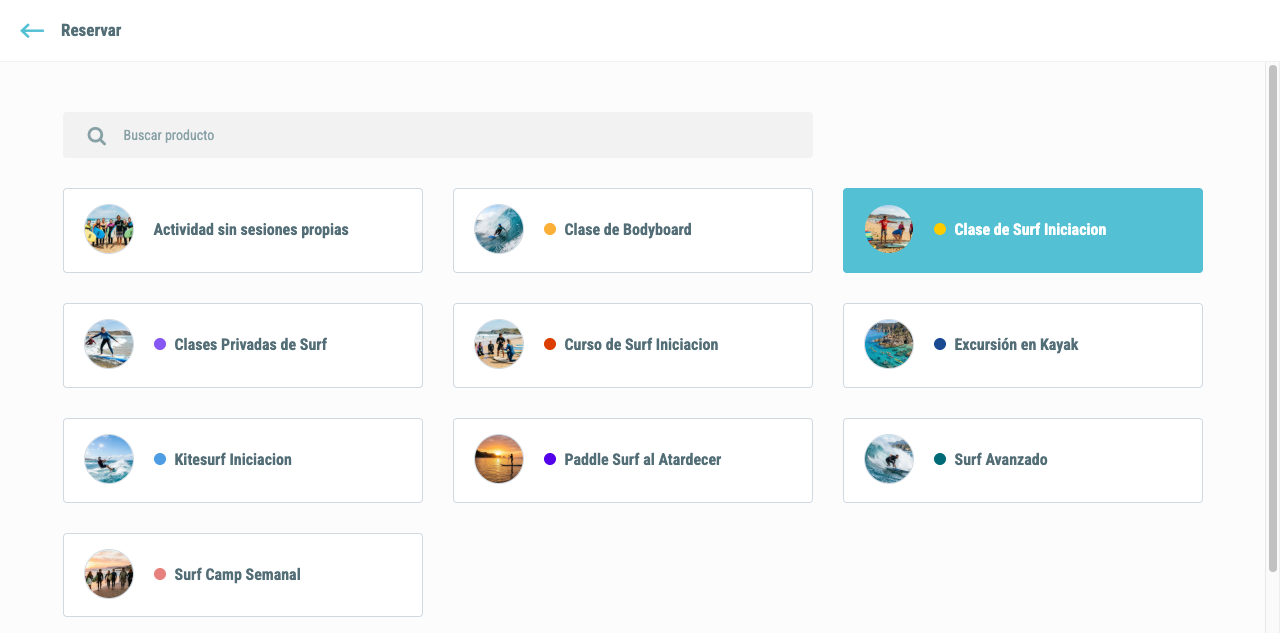The width and height of the screenshot is (1280, 633).
Task: Click the Surf Camp Semanal group photo
Action: pyautogui.click(x=108, y=574)
